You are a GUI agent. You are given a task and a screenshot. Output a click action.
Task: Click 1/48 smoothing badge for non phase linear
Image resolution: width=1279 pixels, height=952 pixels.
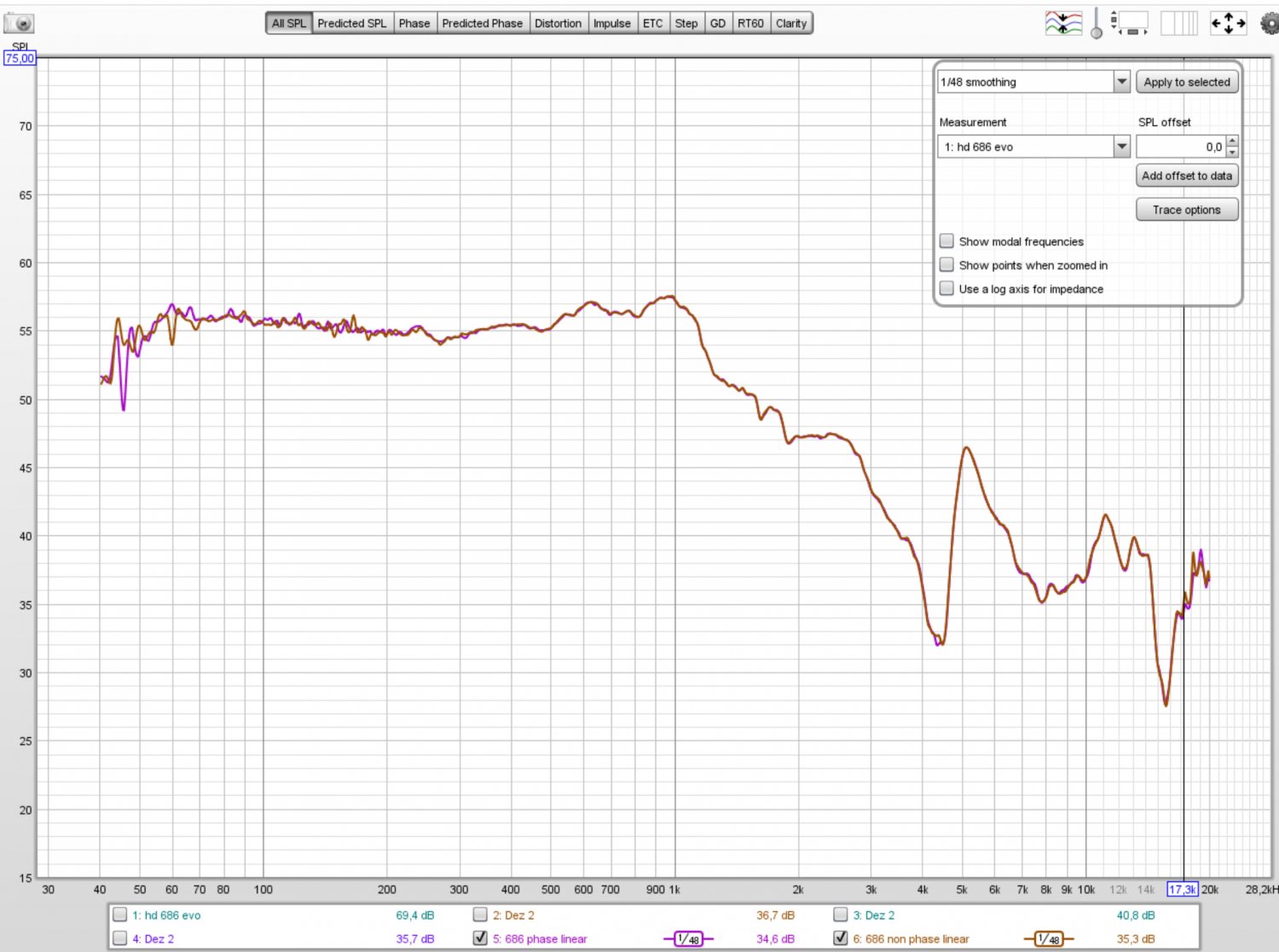1048,939
